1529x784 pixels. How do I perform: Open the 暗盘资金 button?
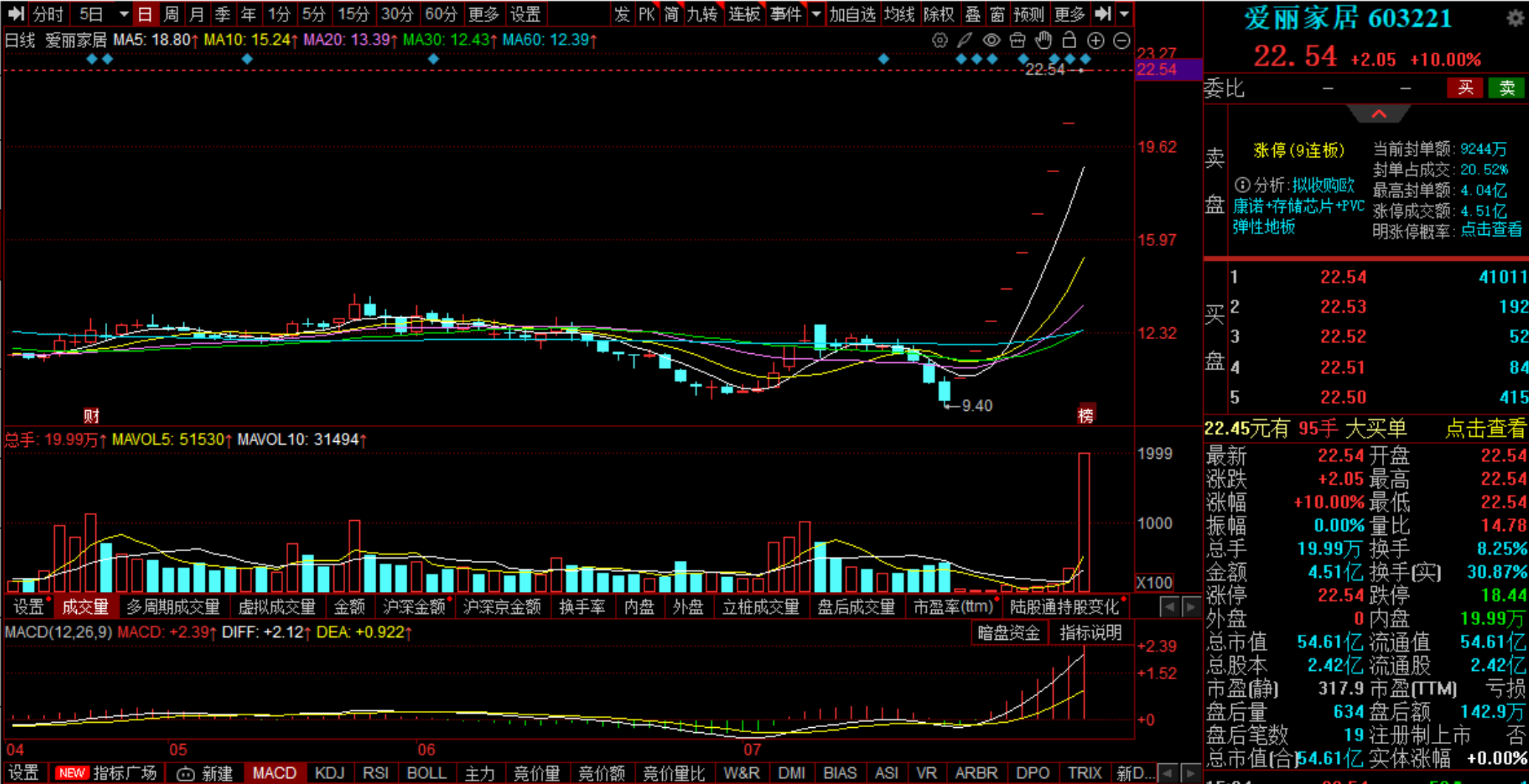pos(1009,633)
